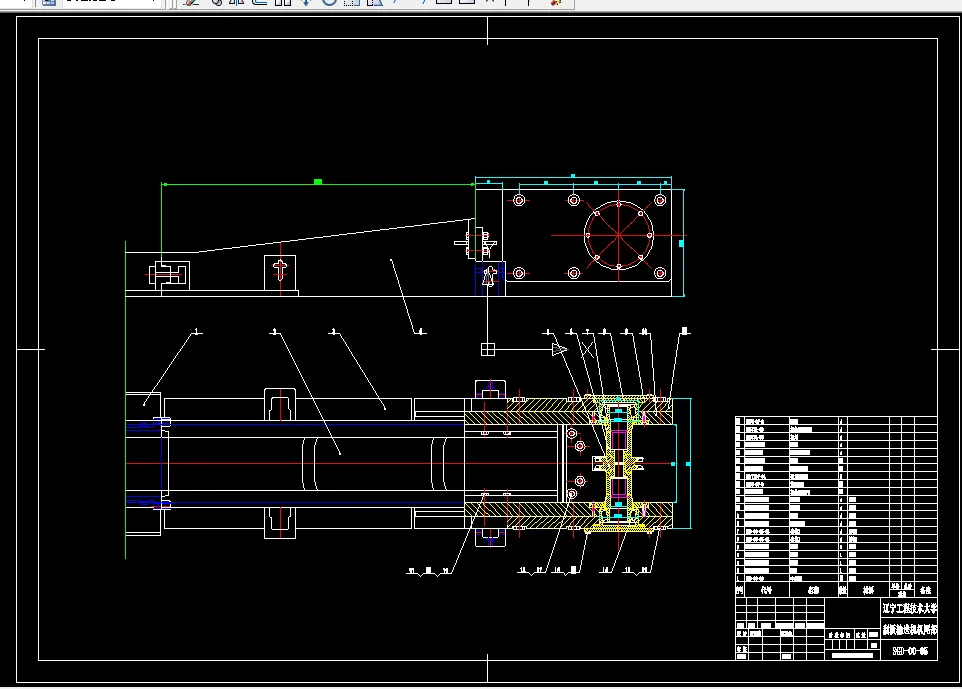Click the 材料 header cell in the parts list

[868, 590]
